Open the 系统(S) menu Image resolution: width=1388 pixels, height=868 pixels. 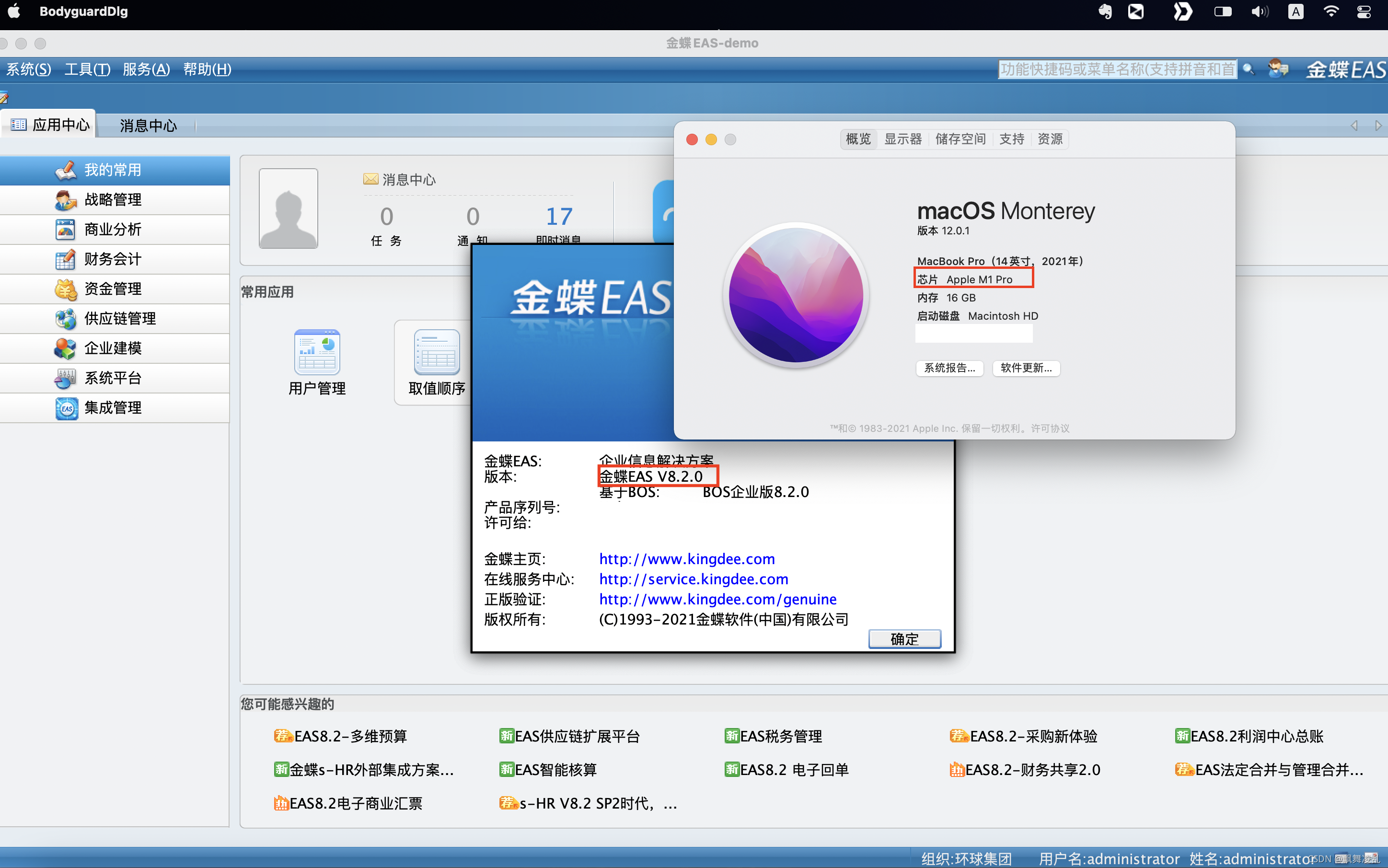tap(29, 69)
